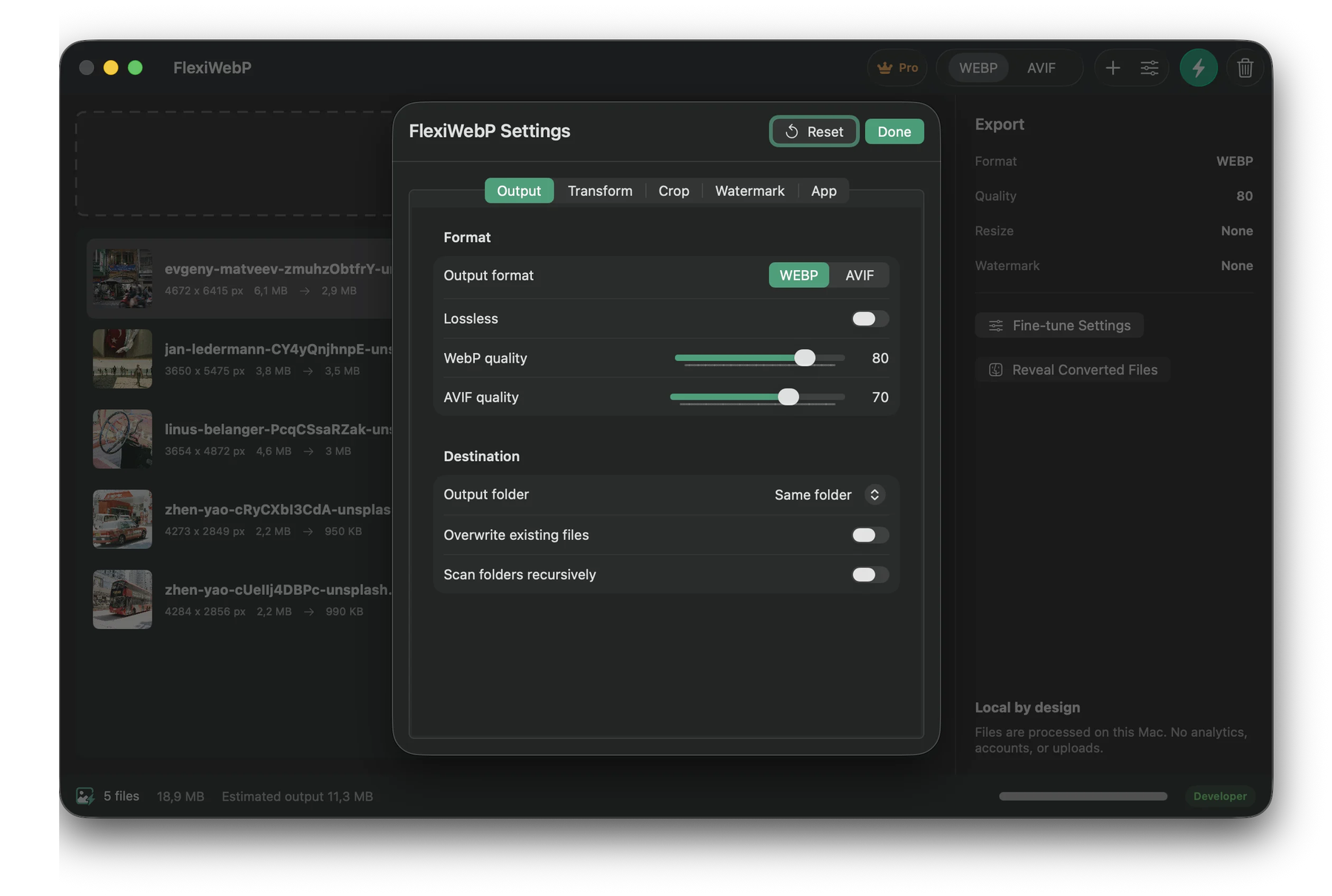Enable Overwrite existing files switch
The height and width of the screenshot is (896, 1332).
[x=869, y=535]
